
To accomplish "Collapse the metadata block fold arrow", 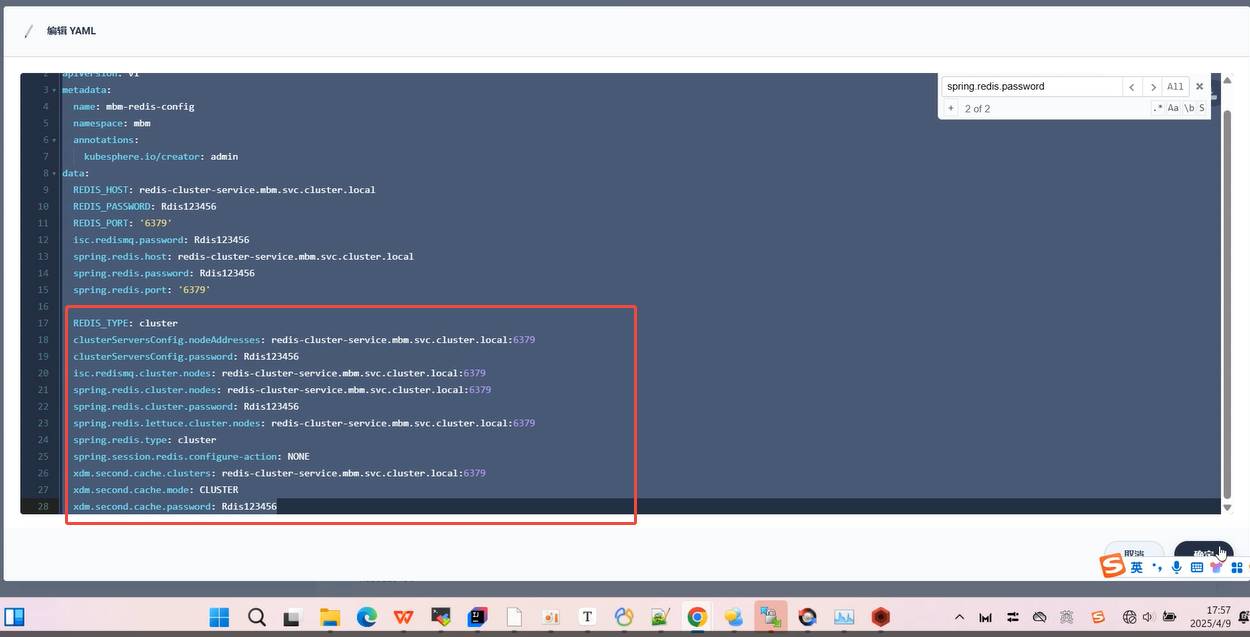I will (54, 90).
